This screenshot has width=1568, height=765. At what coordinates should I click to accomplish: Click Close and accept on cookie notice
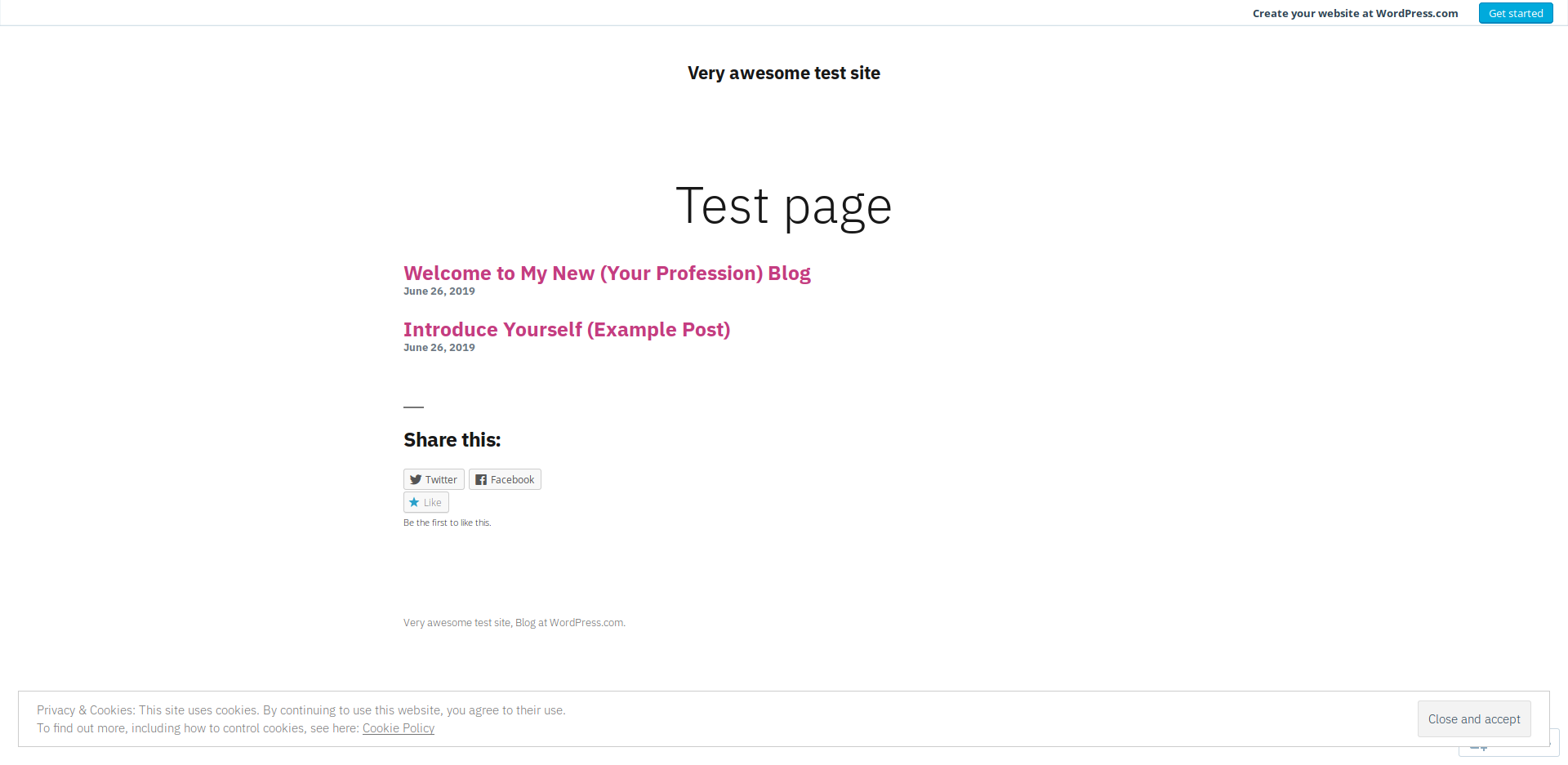[1473, 718]
